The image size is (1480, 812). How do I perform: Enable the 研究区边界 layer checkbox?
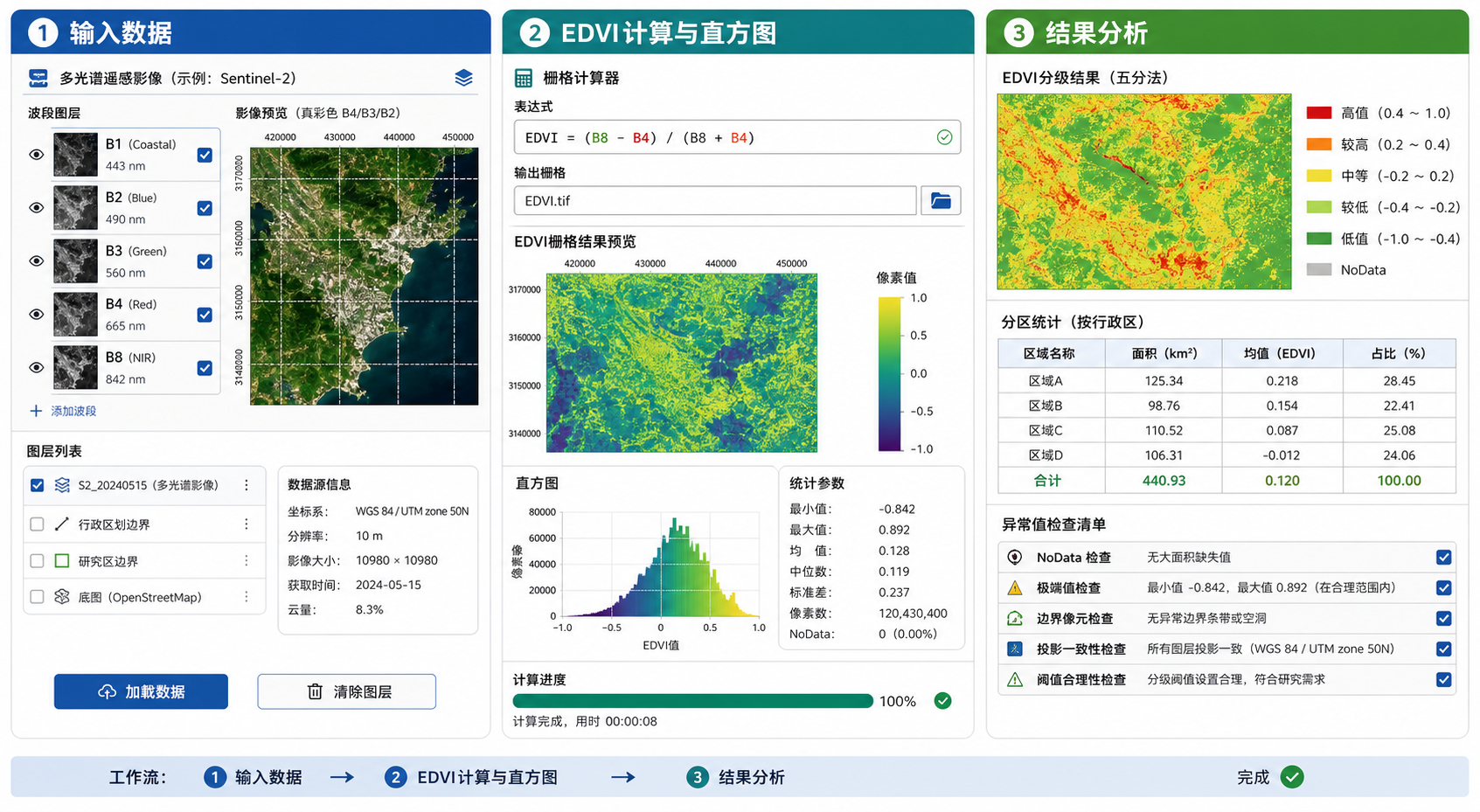click(x=37, y=561)
